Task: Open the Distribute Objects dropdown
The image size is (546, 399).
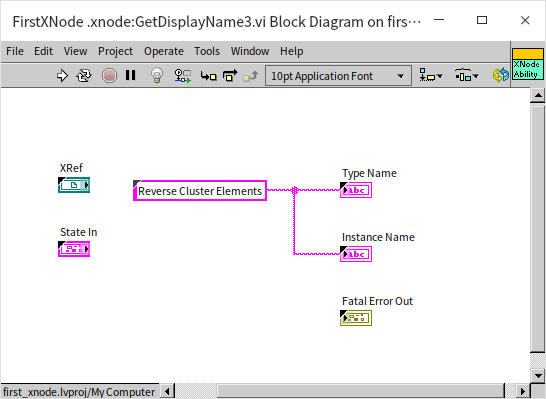Action: 467,75
